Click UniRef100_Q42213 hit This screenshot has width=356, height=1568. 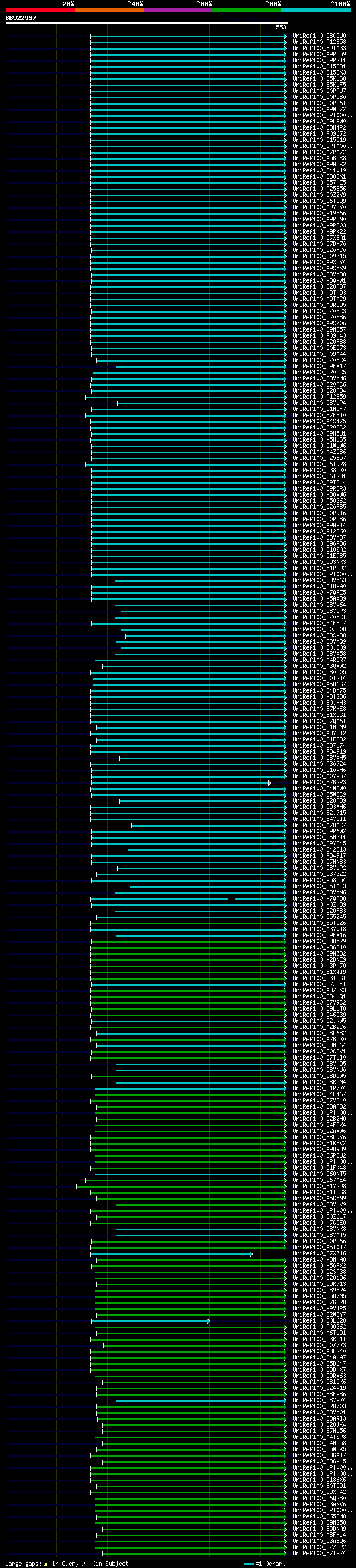319,850
